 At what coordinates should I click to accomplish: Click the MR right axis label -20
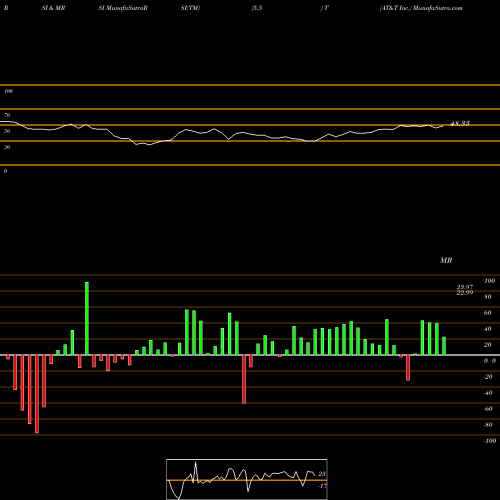click(488, 377)
